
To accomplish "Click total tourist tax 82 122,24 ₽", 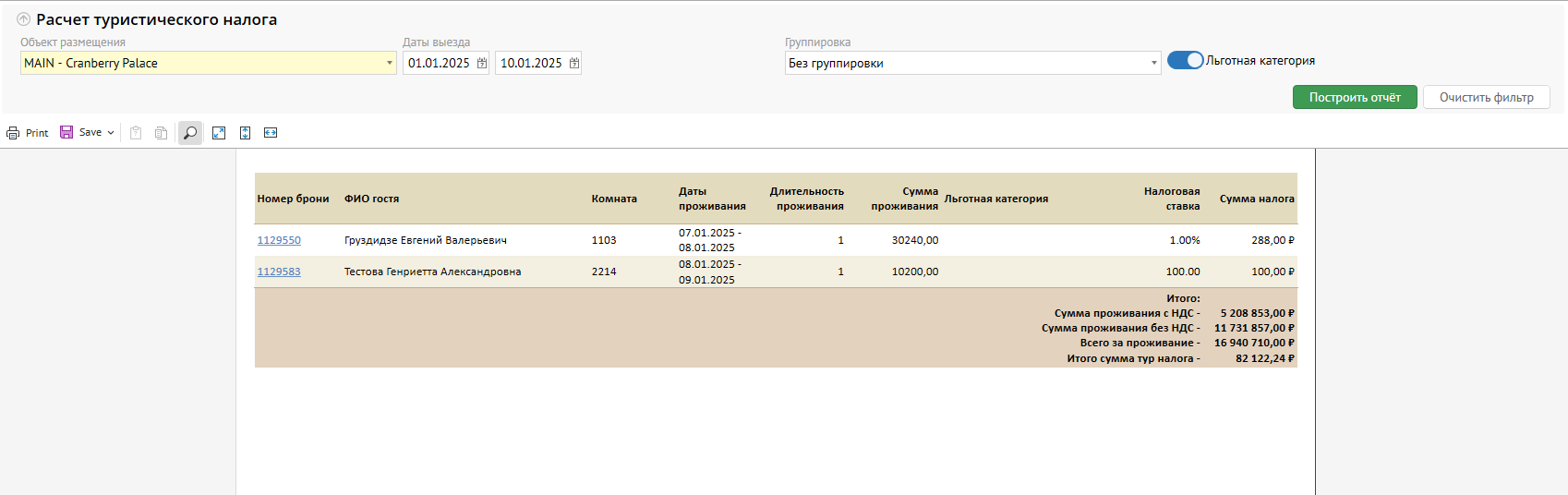I will pos(1265,358).
